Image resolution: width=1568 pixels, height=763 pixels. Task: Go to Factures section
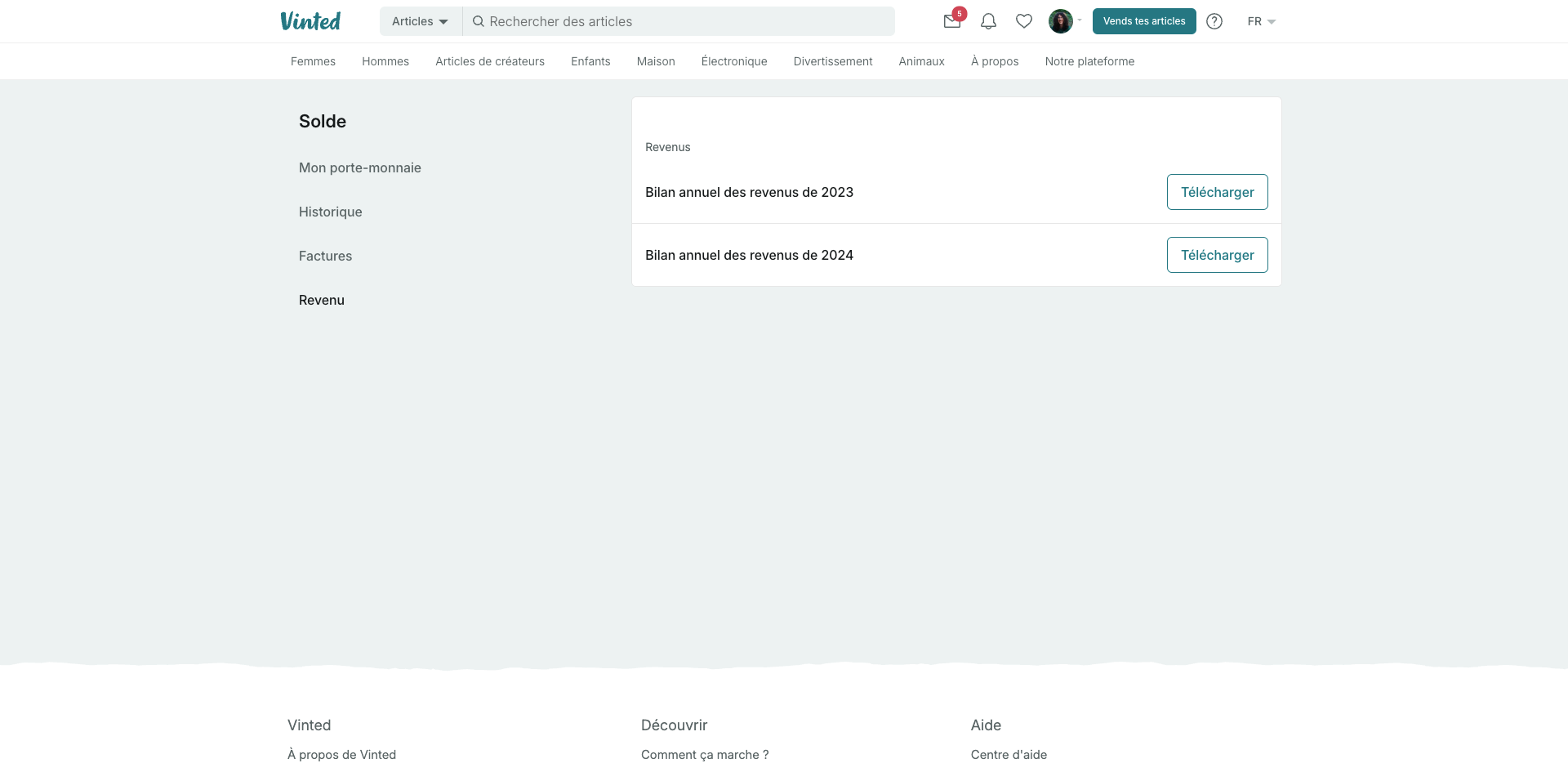pos(325,256)
